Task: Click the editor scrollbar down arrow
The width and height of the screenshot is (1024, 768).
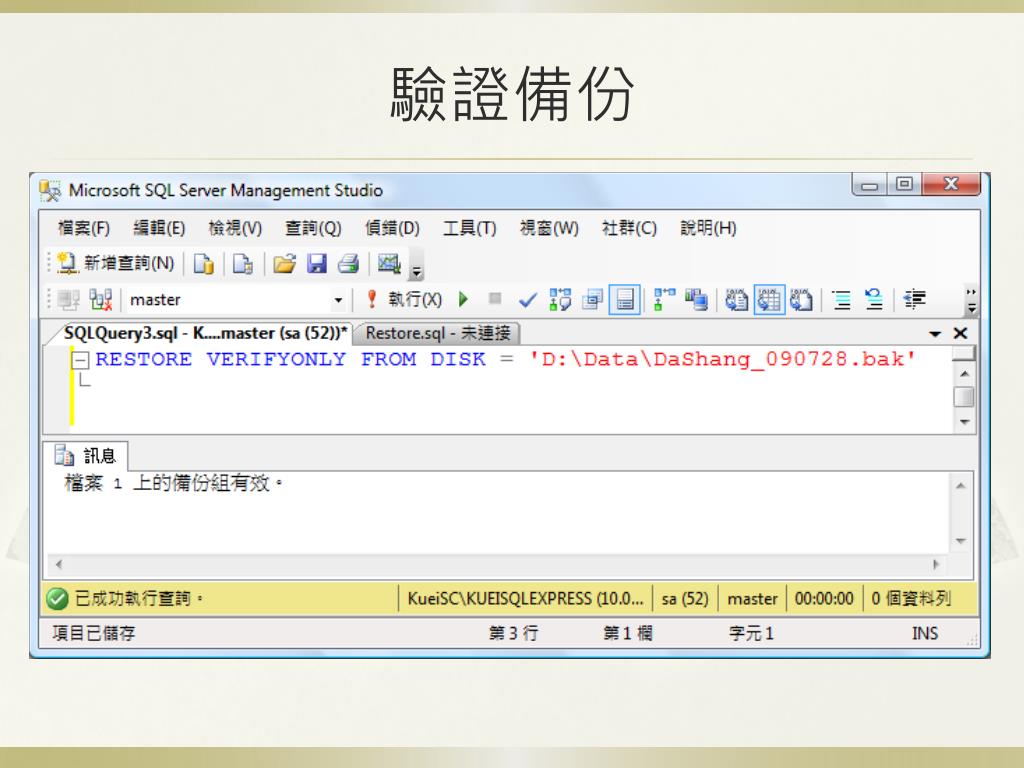Action: pyautogui.click(x=965, y=423)
